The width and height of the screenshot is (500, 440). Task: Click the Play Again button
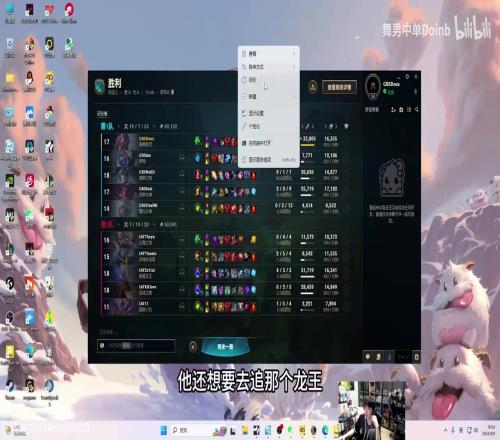225,347
